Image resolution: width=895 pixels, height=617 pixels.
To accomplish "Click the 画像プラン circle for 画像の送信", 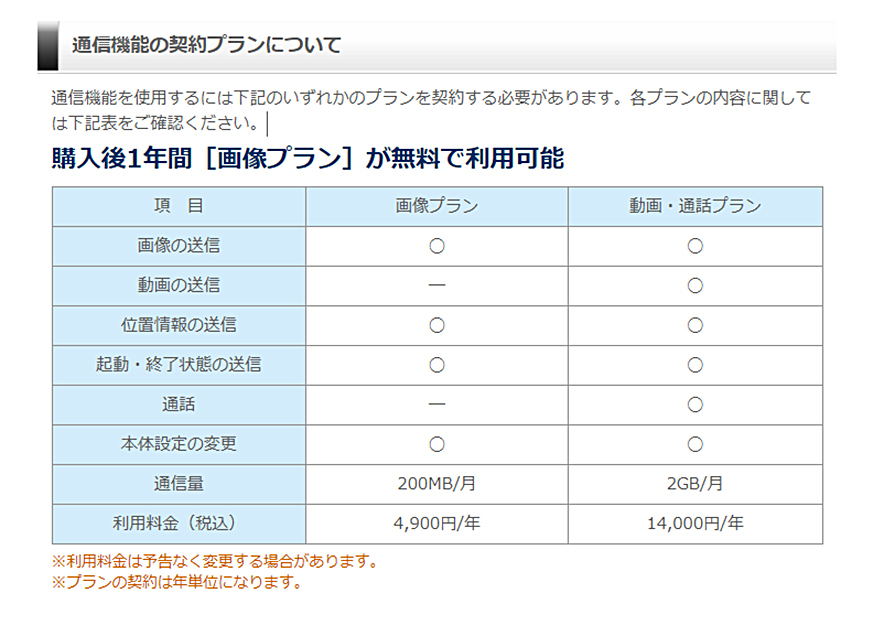I will click(x=436, y=246).
